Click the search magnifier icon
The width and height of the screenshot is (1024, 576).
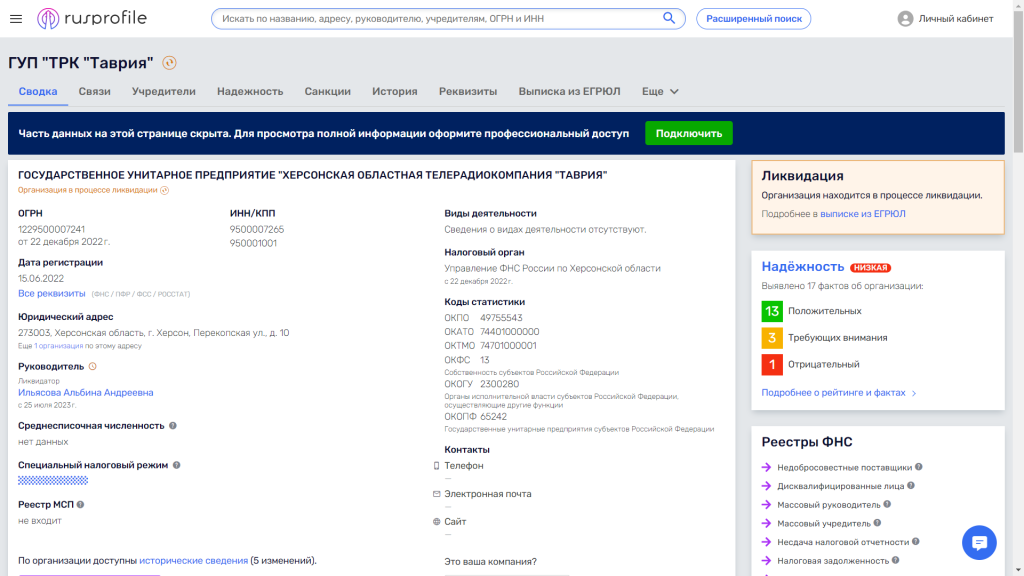pos(669,18)
